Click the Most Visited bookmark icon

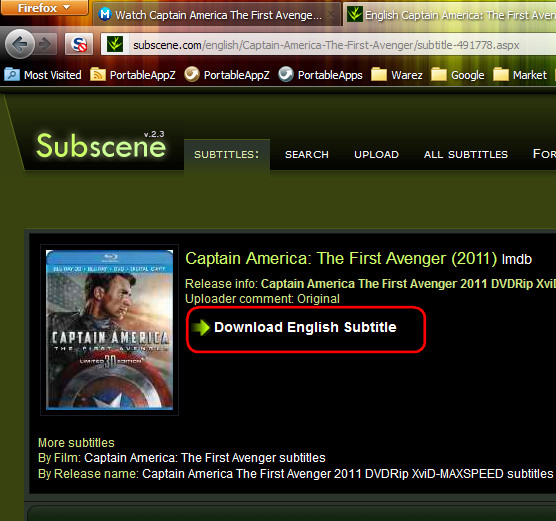[12, 75]
